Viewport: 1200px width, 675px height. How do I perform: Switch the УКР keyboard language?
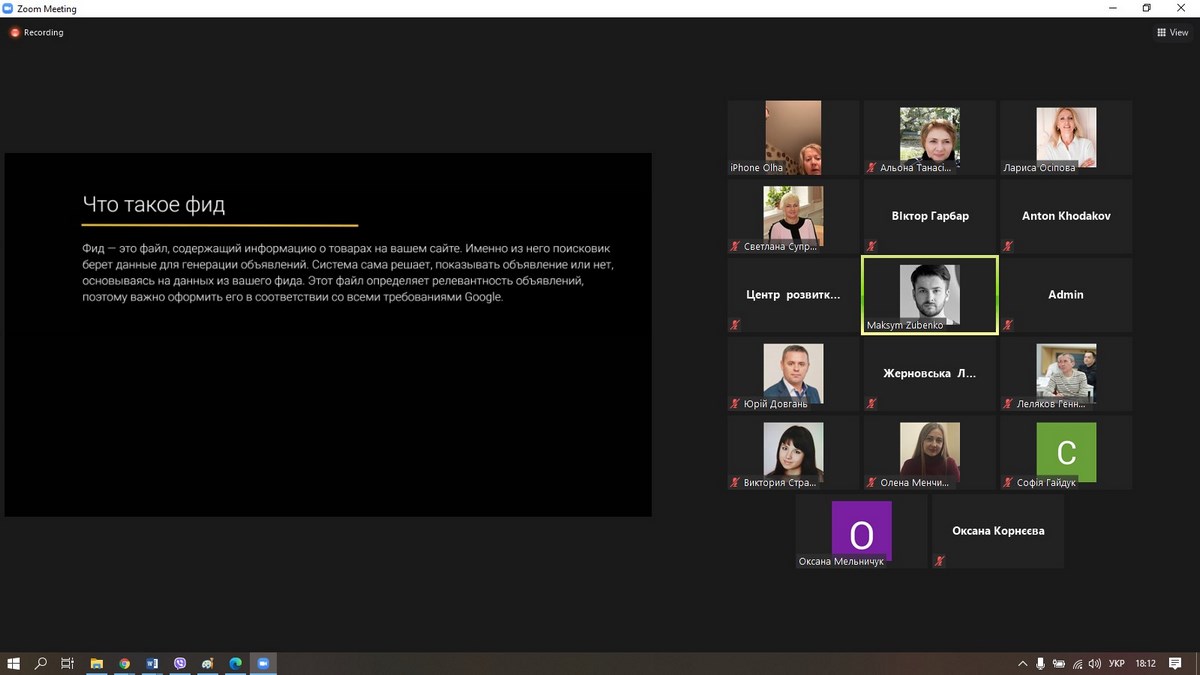(1117, 663)
